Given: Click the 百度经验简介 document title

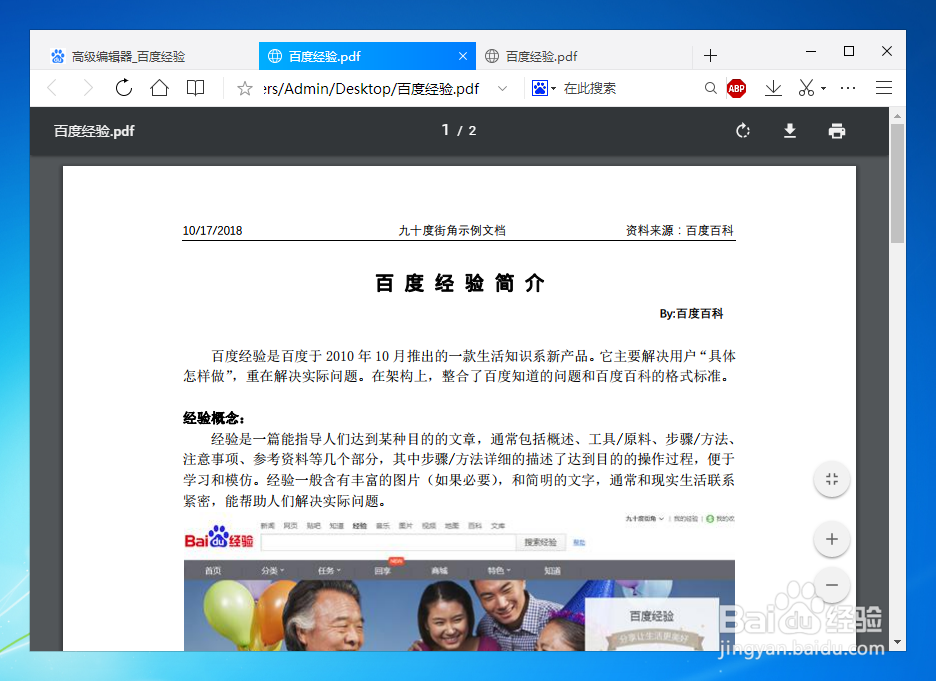Looking at the screenshot, I should coord(460,283).
